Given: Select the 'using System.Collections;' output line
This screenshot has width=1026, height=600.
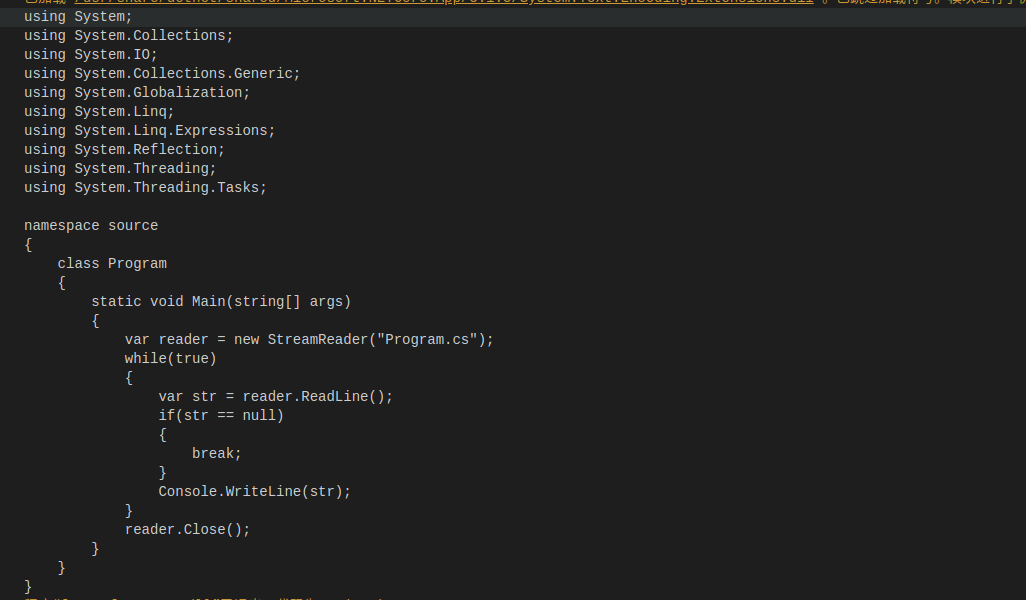Looking at the screenshot, I should [128, 35].
